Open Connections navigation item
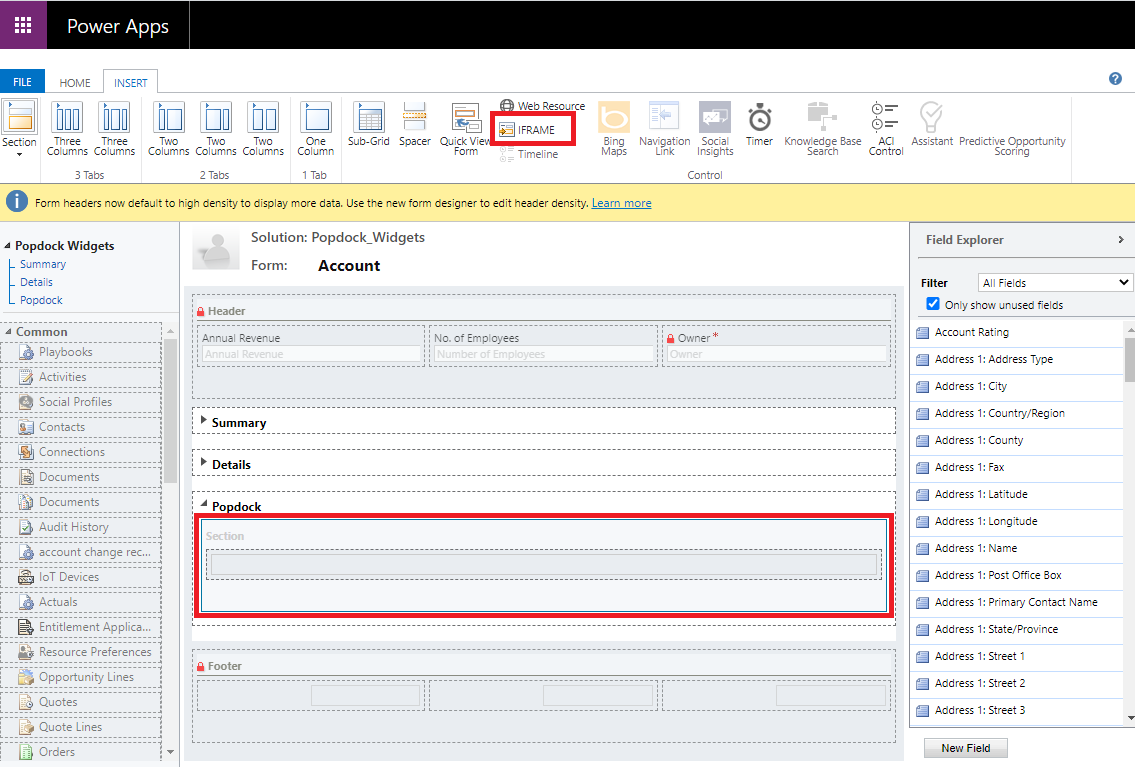The height and width of the screenshot is (767, 1135). tap(81, 452)
